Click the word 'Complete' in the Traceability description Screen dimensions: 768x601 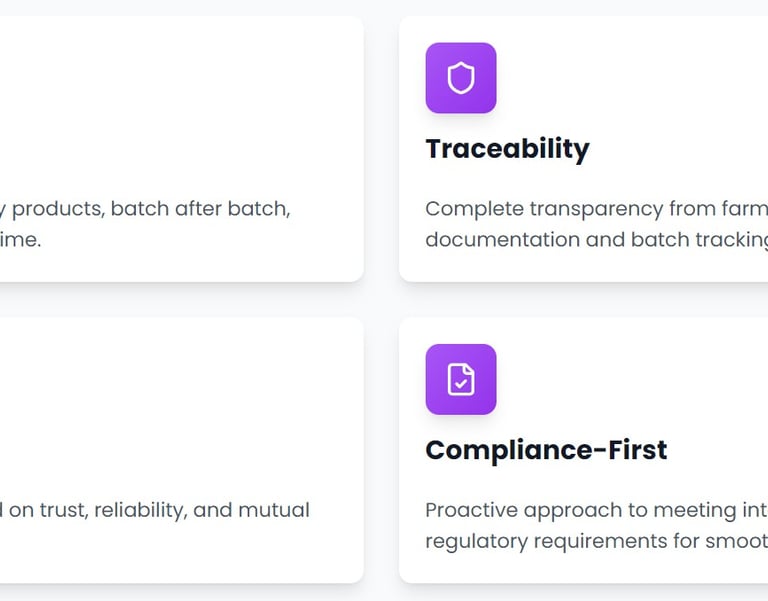click(466, 209)
